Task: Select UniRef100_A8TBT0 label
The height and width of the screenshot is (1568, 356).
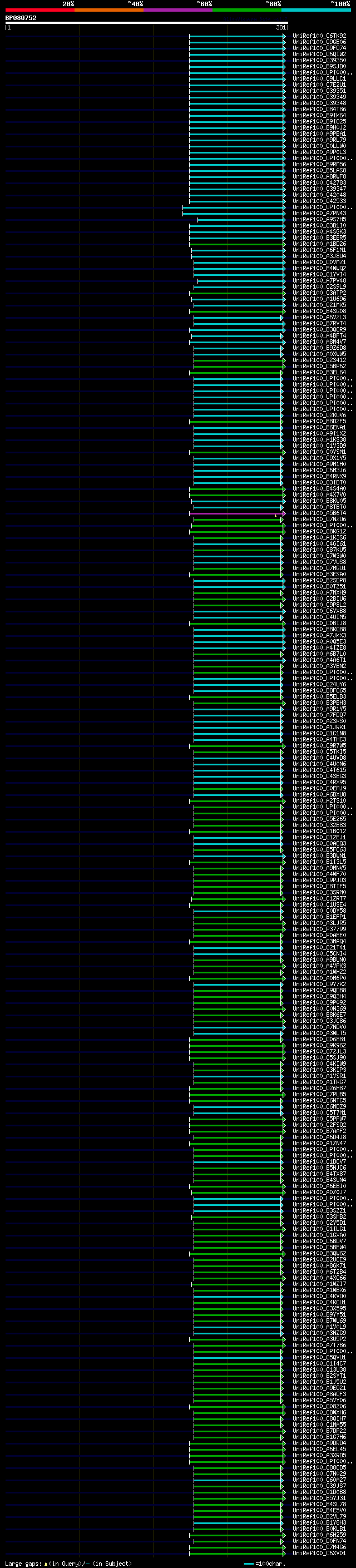Action: pos(319,507)
